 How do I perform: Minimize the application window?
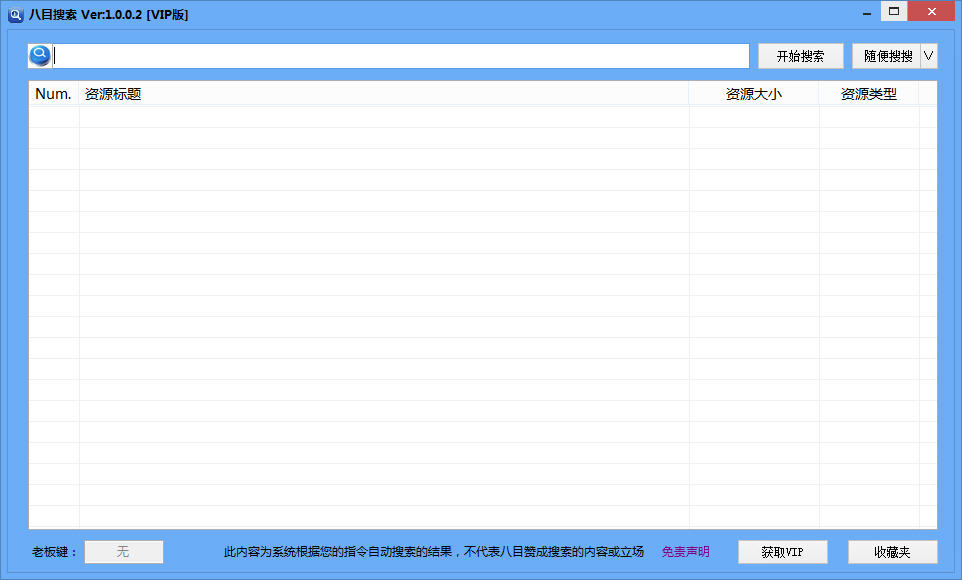click(x=866, y=12)
